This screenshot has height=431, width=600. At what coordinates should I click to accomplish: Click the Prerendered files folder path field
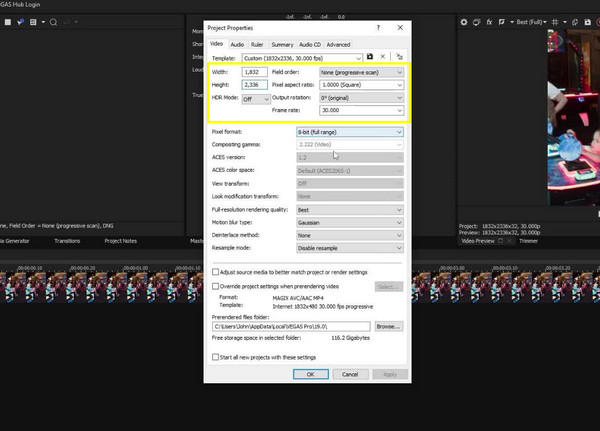click(x=291, y=326)
